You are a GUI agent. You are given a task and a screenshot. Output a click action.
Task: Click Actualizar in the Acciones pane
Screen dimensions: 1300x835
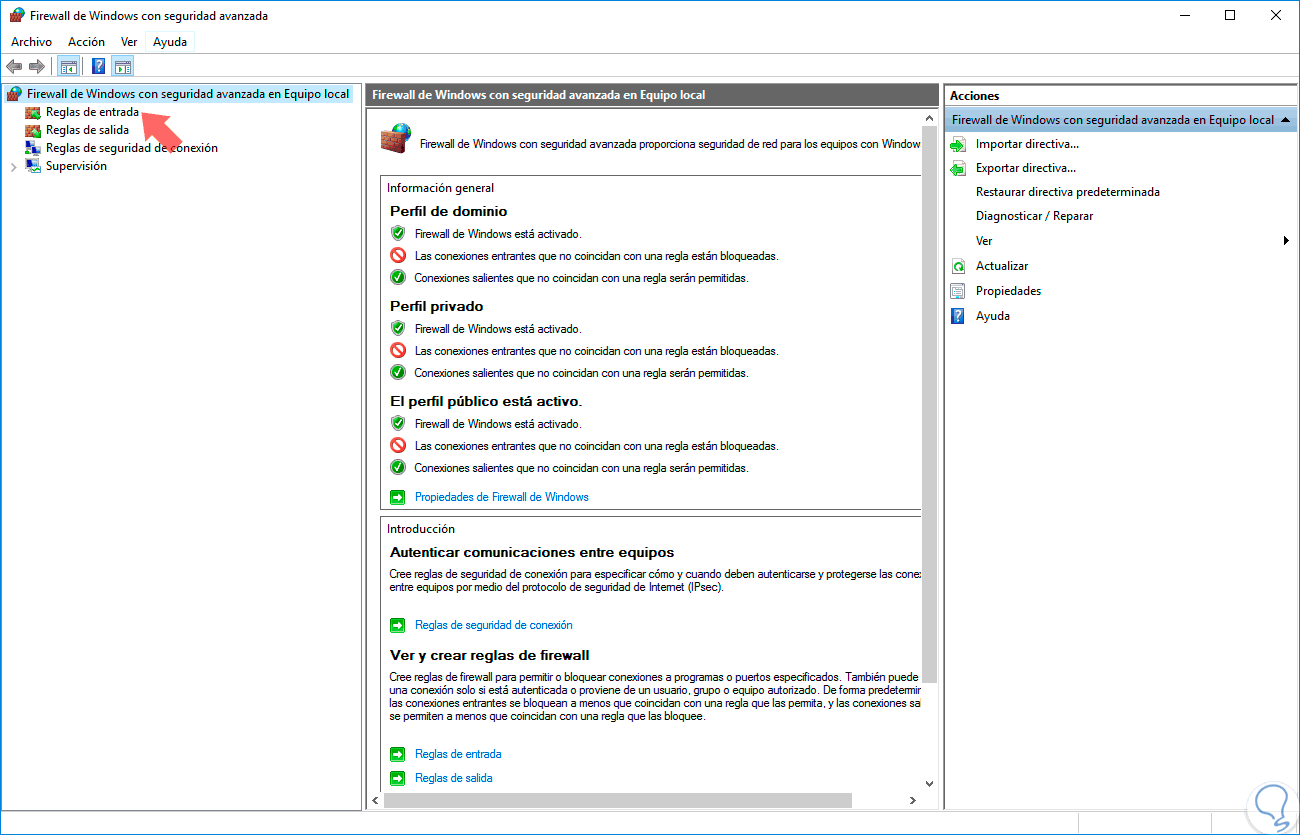click(x=1002, y=266)
